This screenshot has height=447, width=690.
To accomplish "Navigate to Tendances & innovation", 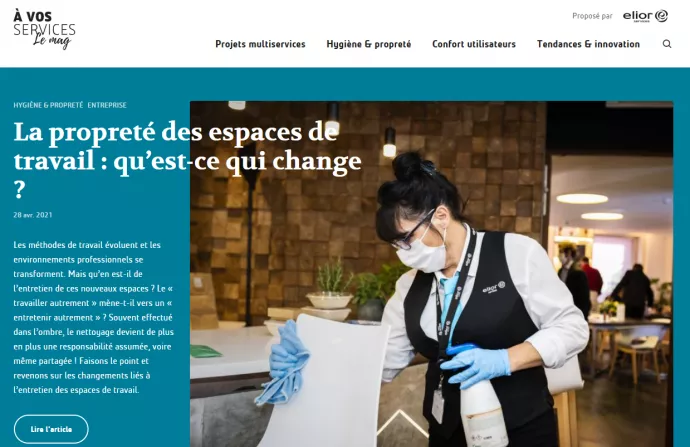I will click(x=588, y=44).
